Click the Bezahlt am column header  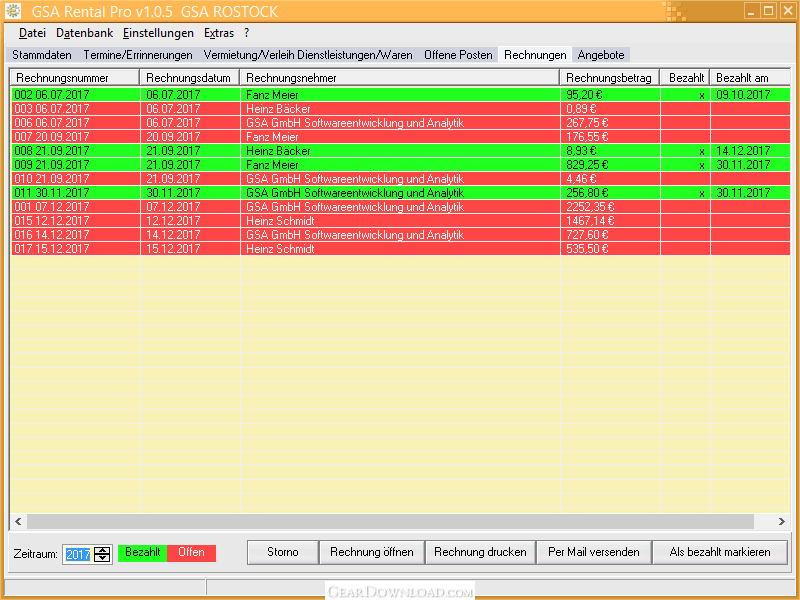pyautogui.click(x=751, y=78)
